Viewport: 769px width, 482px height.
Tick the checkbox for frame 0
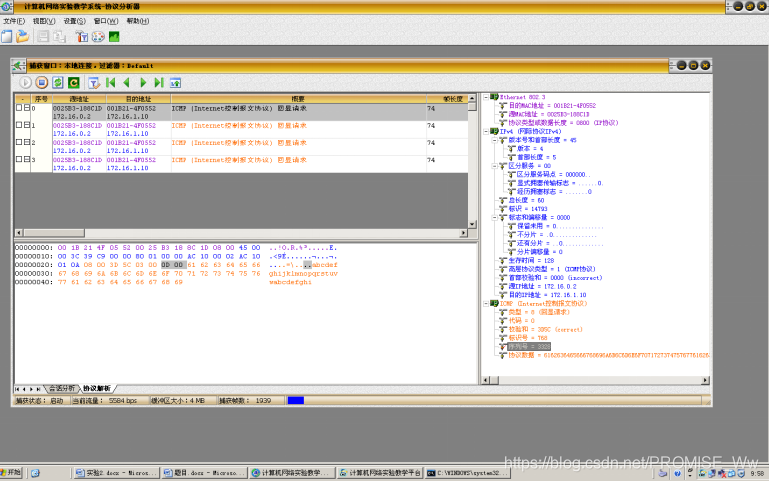click(19, 108)
